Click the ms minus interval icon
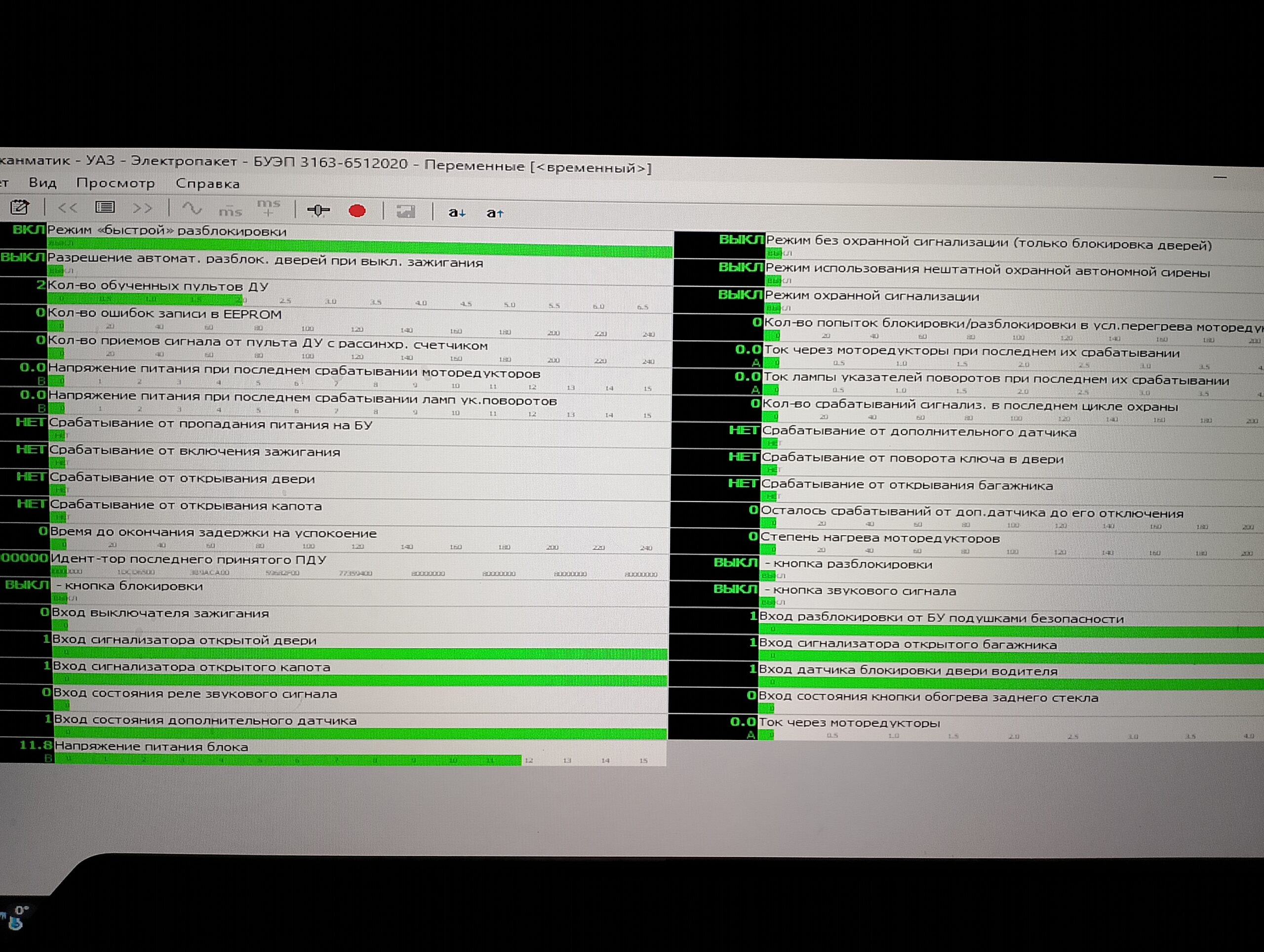Image resolution: width=1264 pixels, height=952 pixels. (x=230, y=210)
